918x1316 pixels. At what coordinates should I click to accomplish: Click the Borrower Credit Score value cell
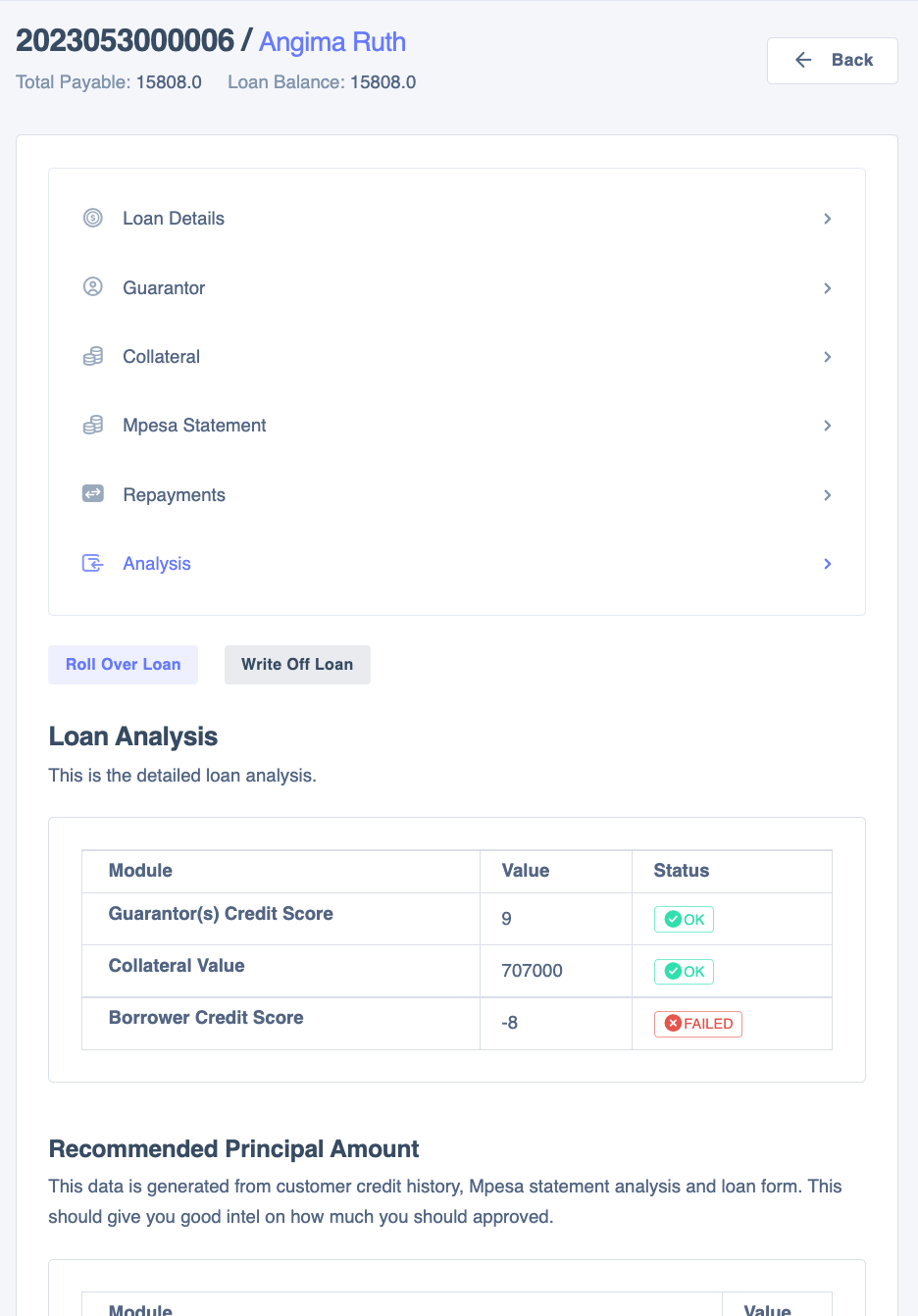555,1023
